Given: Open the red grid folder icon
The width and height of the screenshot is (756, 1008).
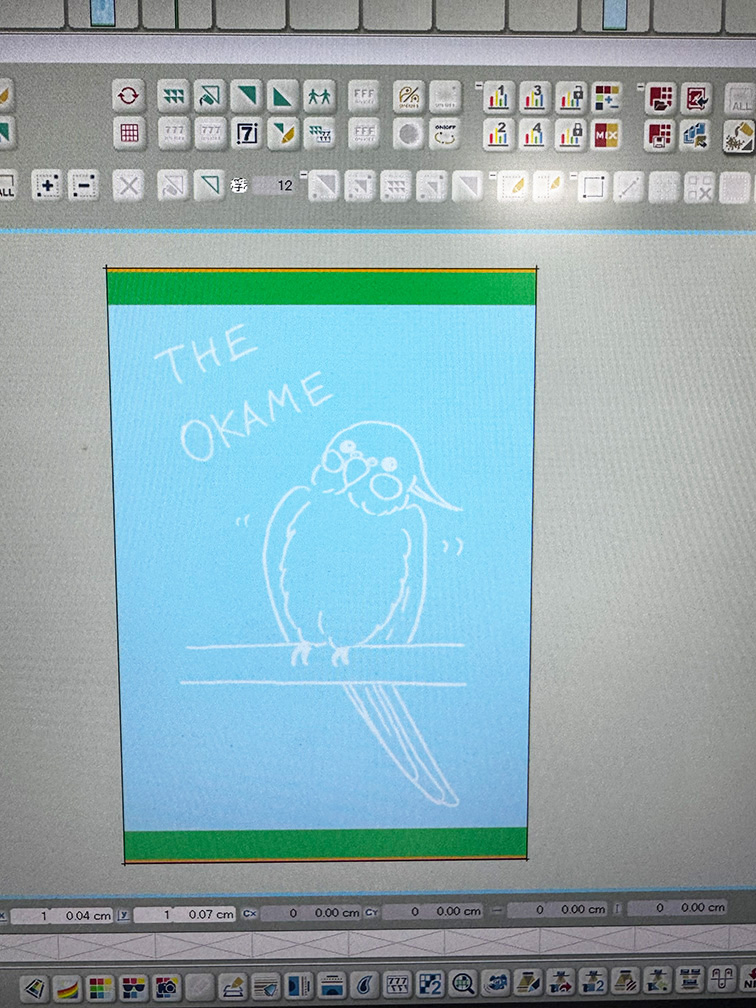Looking at the screenshot, I should [x=660, y=98].
